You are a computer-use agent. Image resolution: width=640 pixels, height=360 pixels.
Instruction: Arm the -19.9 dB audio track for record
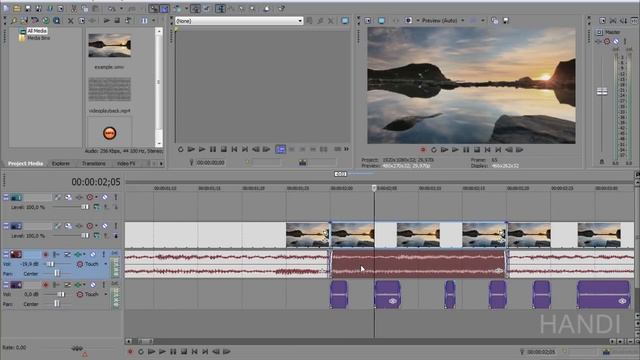(45, 254)
